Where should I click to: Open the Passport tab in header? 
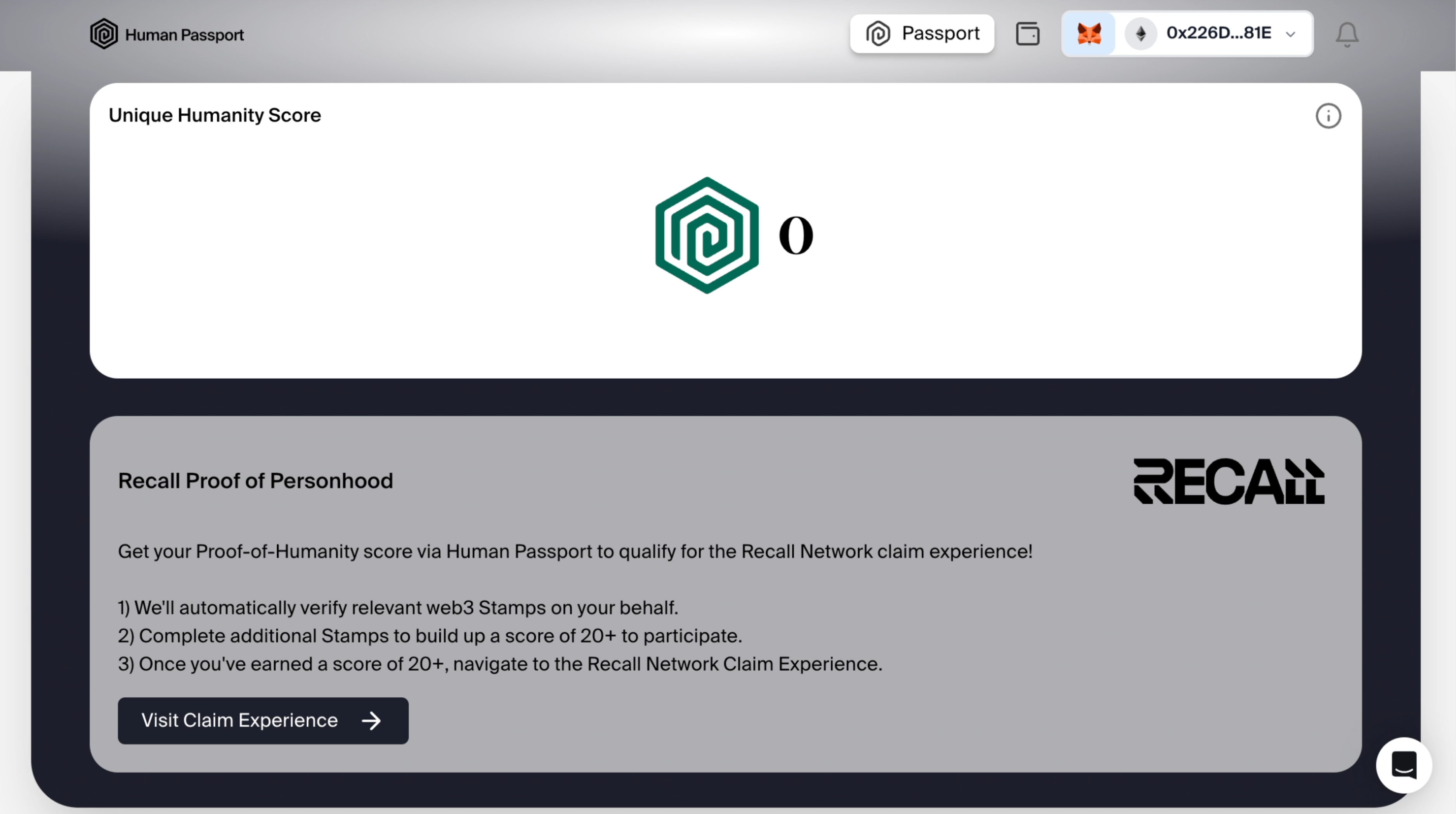922,34
